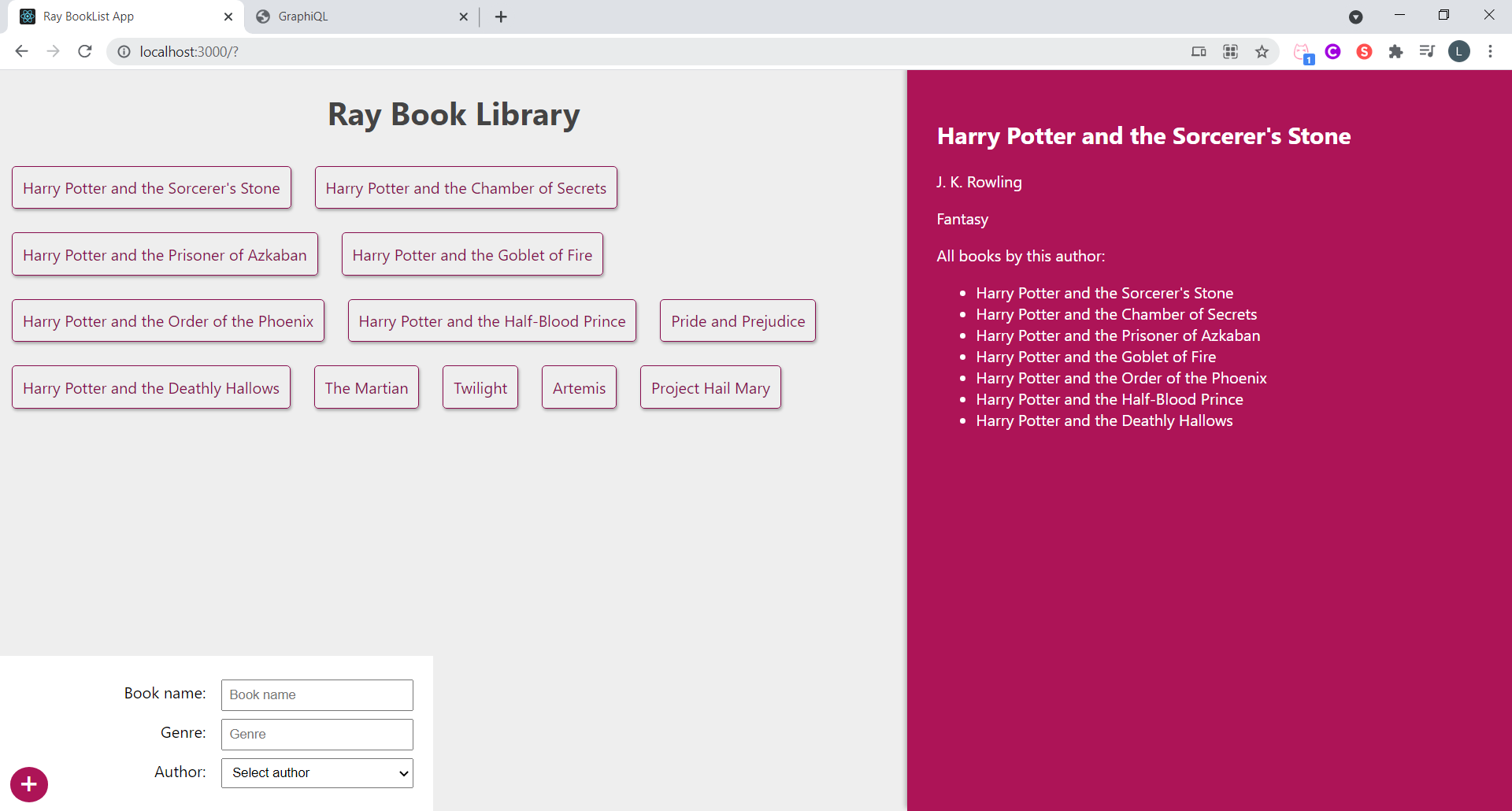Image resolution: width=1512 pixels, height=811 pixels.
Task: Open the browser extensions puzzle icon
Action: coord(1396,51)
